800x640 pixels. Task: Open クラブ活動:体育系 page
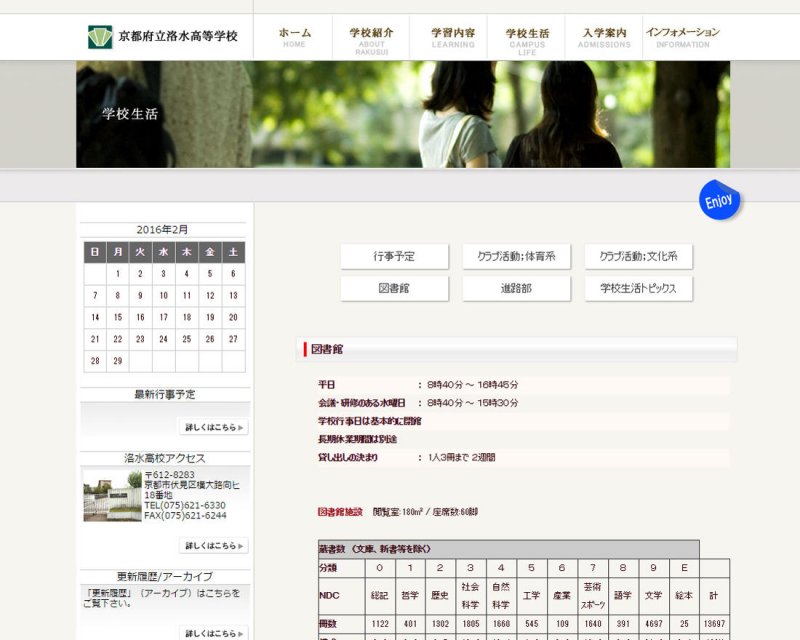point(516,257)
